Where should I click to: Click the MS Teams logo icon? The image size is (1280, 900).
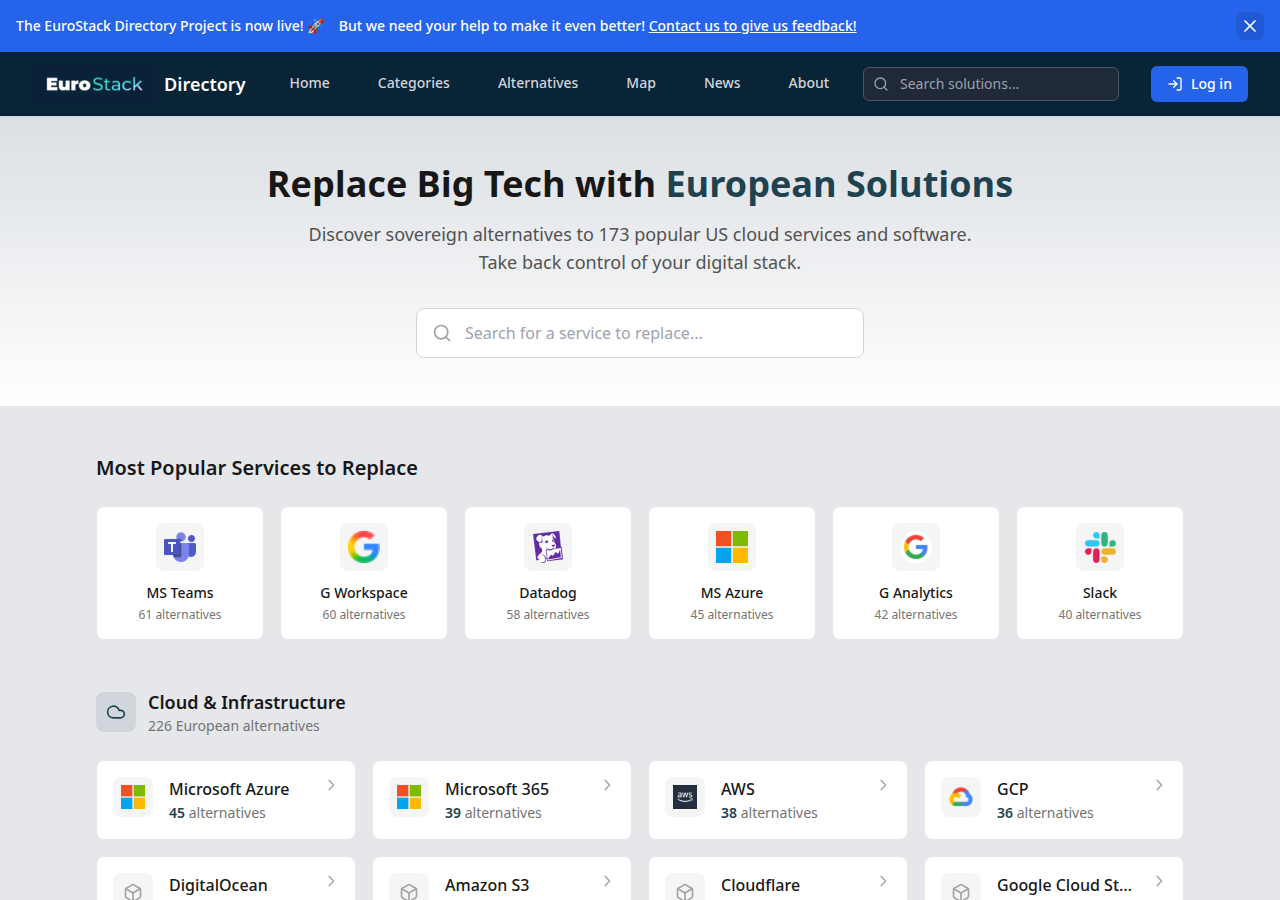[x=180, y=547]
